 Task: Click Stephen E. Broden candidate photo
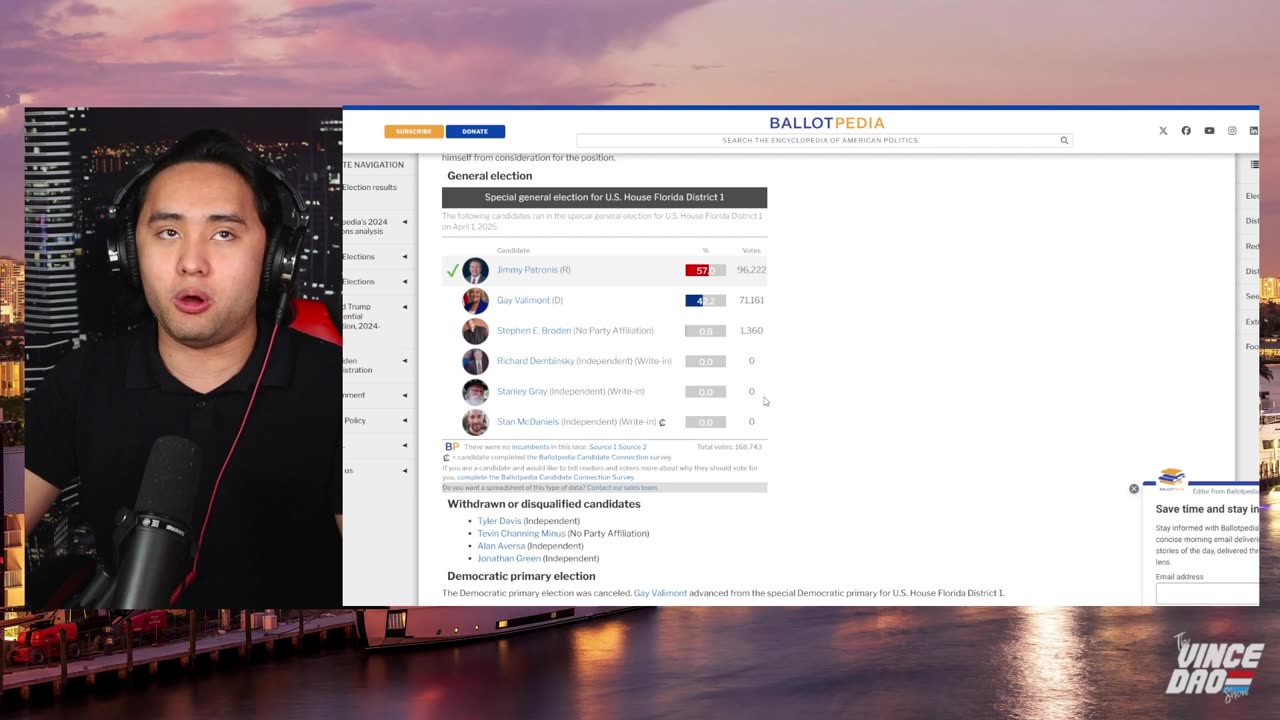coord(475,331)
